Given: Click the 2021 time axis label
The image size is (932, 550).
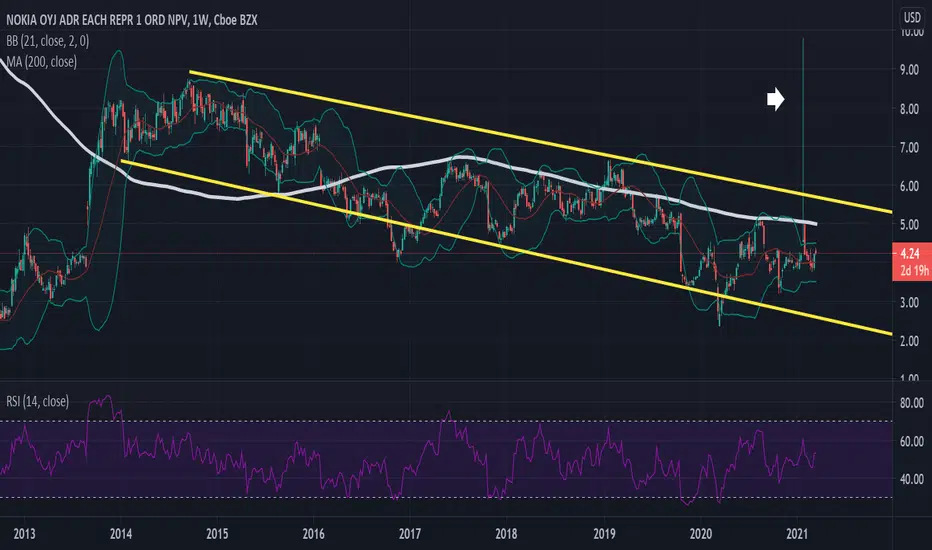Looking at the screenshot, I should [797, 533].
